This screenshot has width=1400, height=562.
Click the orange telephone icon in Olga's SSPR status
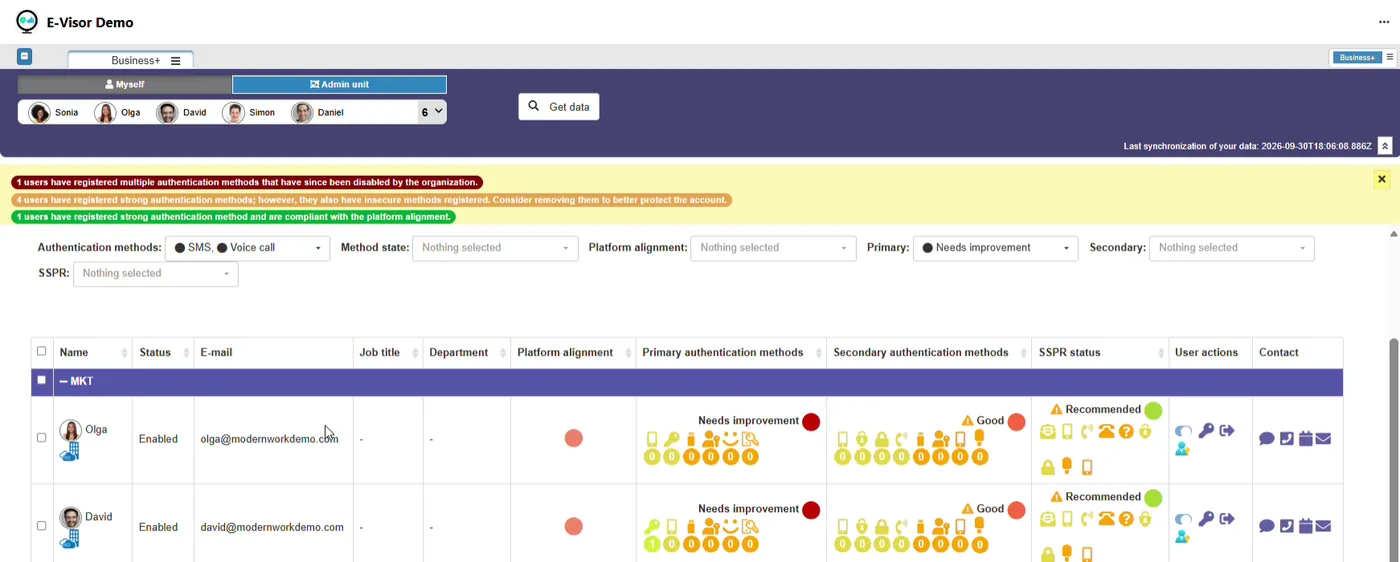[1106, 432]
